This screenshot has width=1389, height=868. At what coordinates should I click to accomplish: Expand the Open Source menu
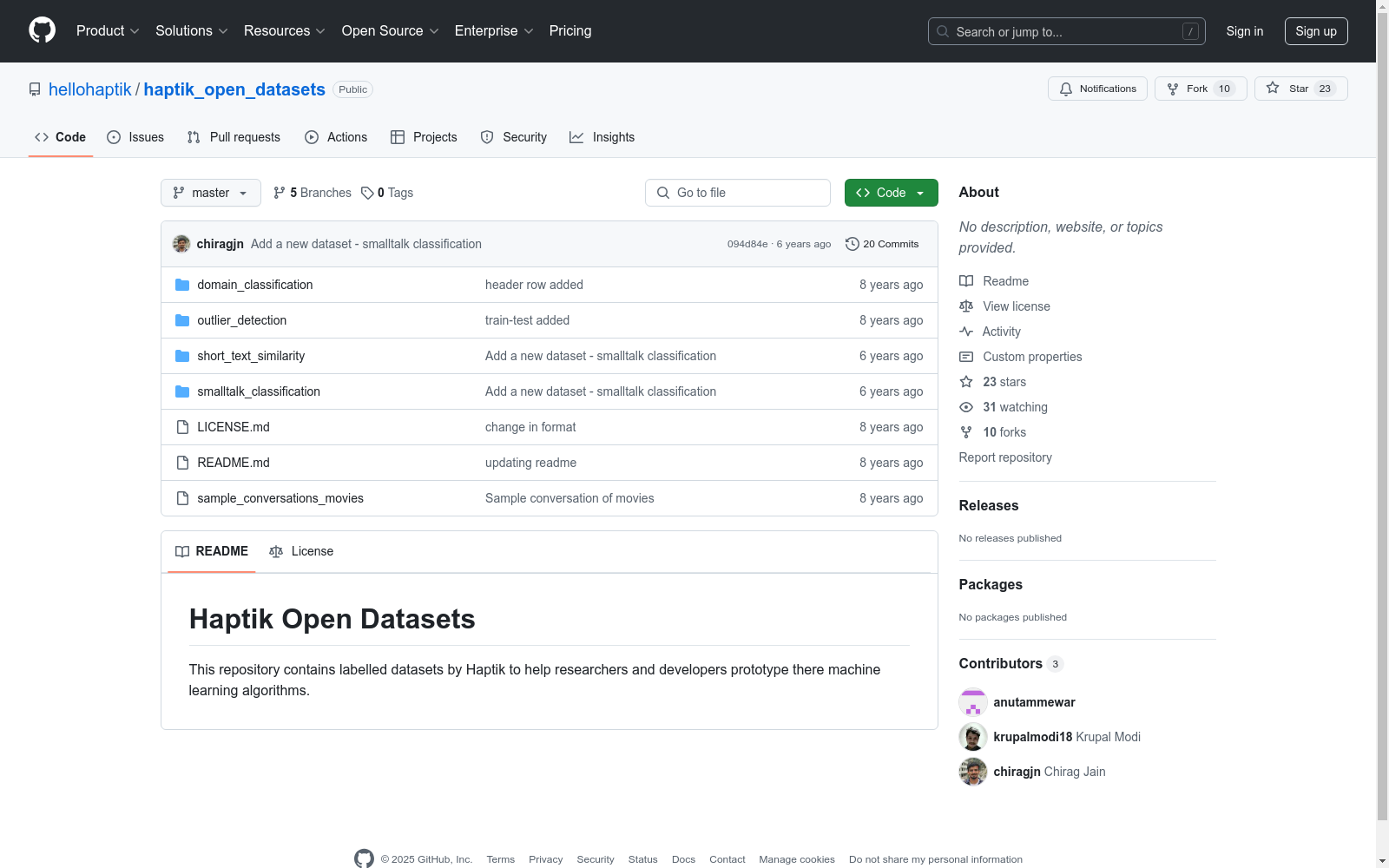[x=391, y=31]
